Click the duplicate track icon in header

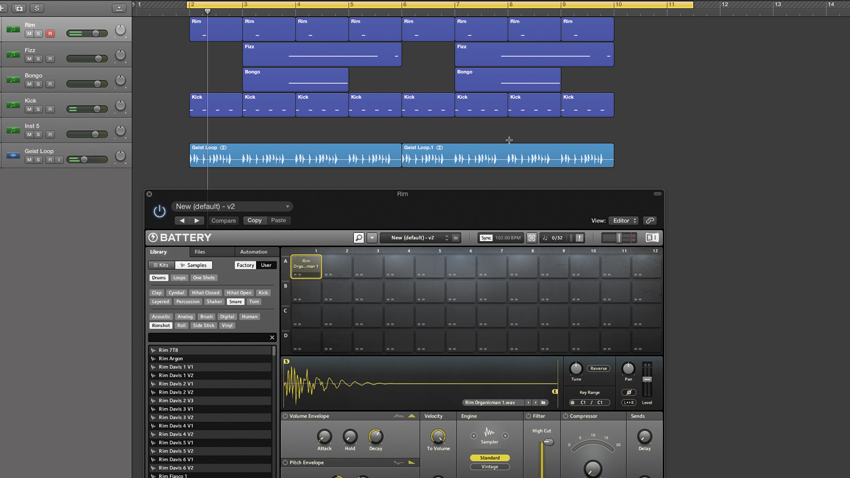[x=19, y=8]
